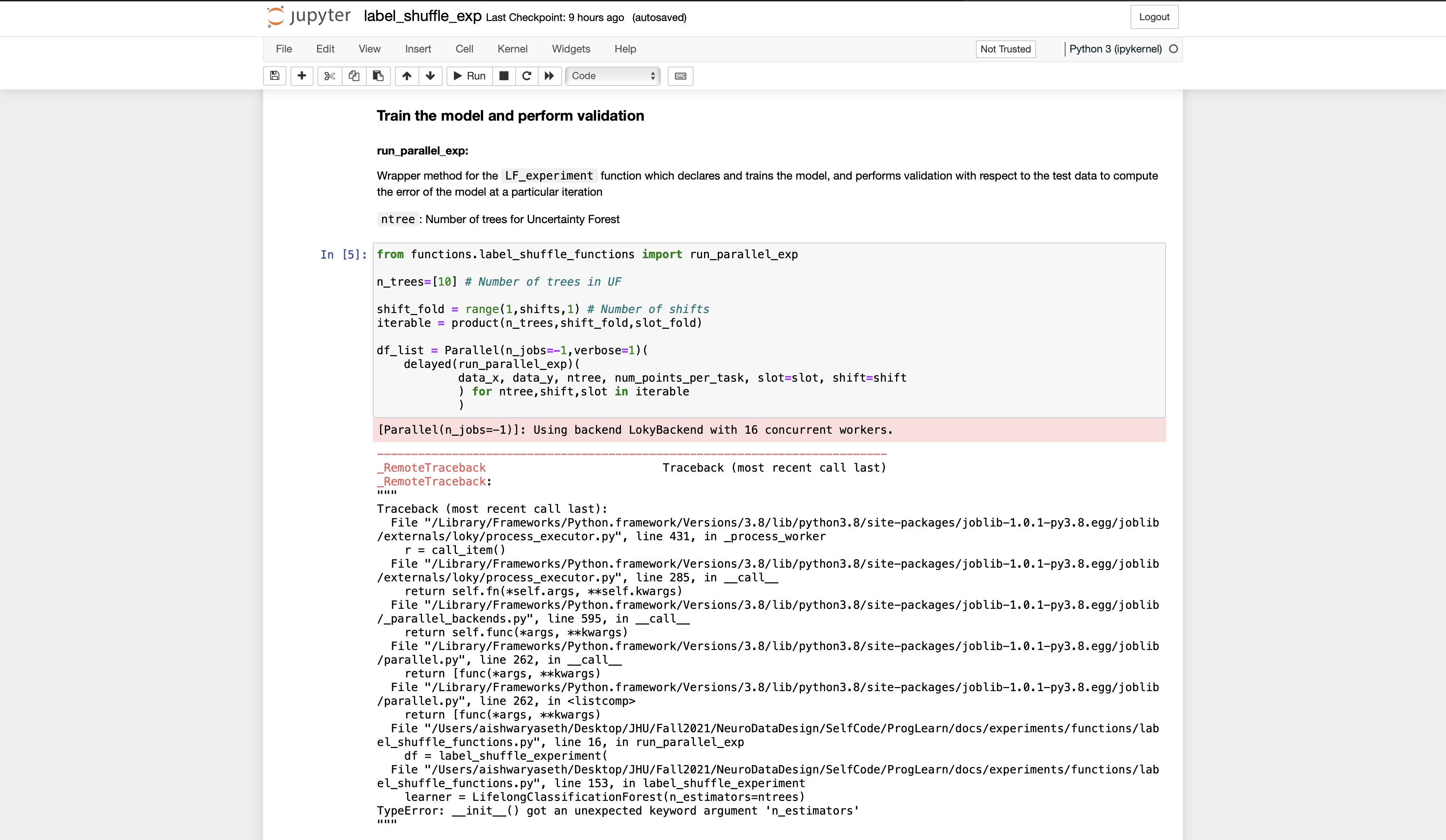Open the command palette keyboard icon
Viewport: 1446px width, 840px height.
coord(680,76)
